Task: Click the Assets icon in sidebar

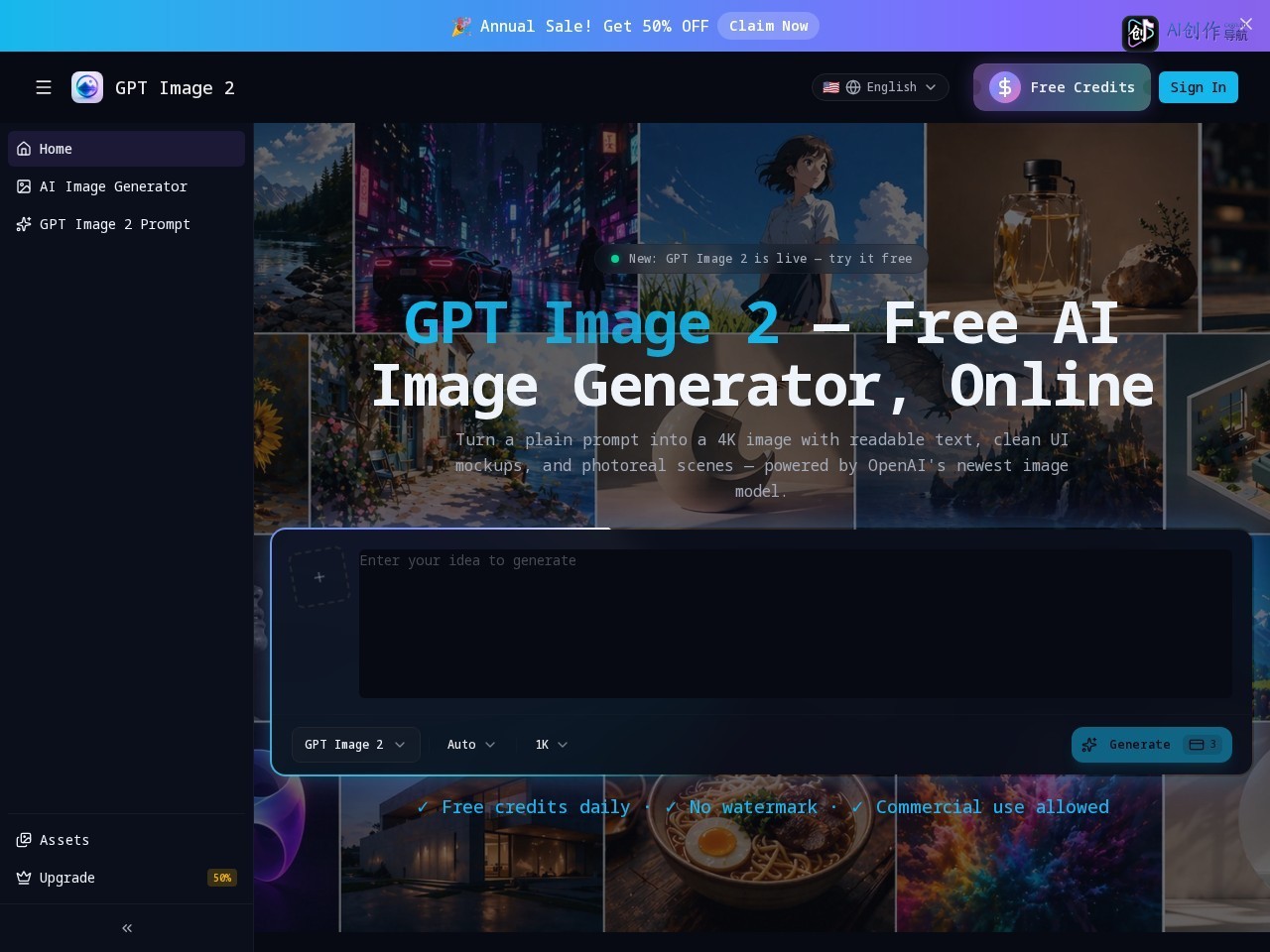Action: pos(24,840)
